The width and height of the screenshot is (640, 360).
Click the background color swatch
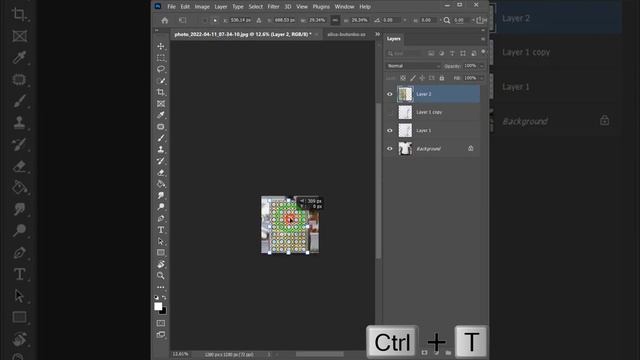(x=164, y=311)
